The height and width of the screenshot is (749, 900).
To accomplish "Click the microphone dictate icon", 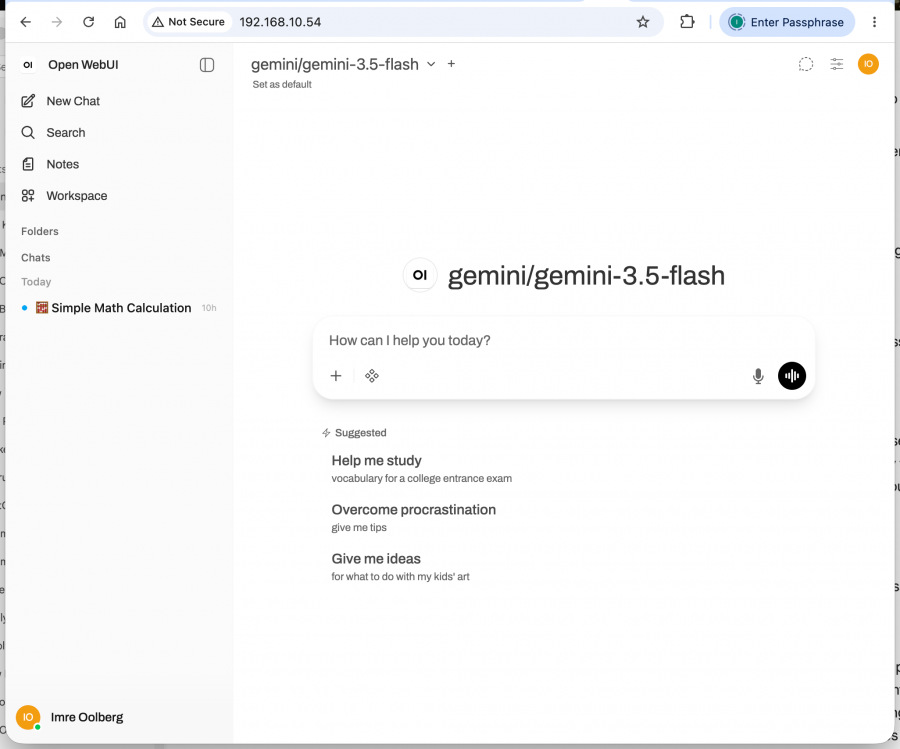I will 758,376.
